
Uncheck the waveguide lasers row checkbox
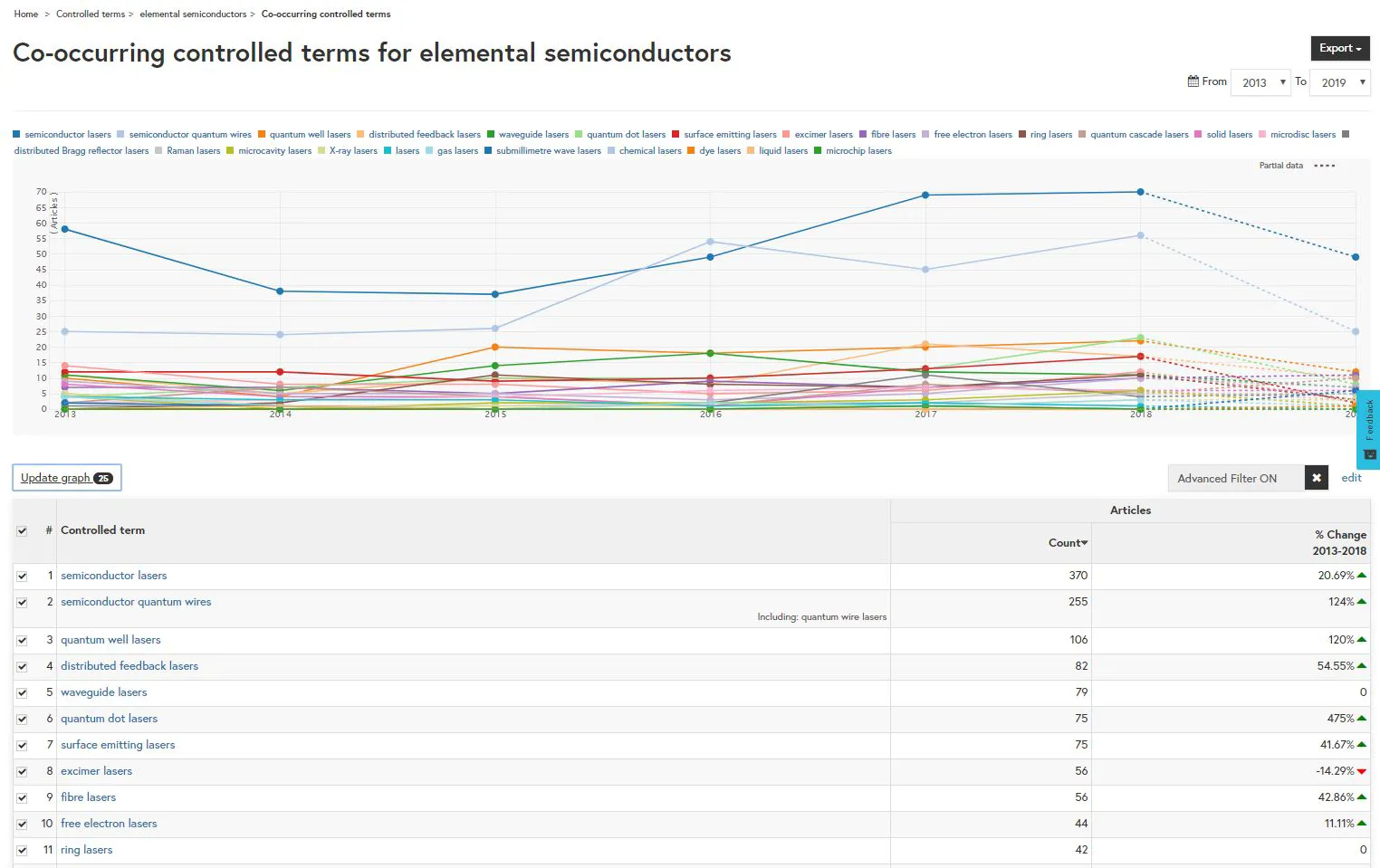[x=22, y=692]
